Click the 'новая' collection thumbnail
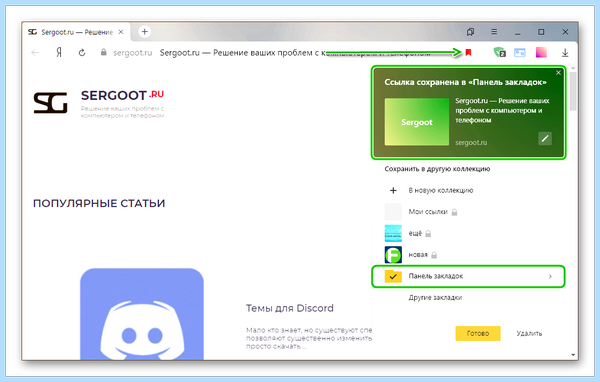 tap(393, 255)
